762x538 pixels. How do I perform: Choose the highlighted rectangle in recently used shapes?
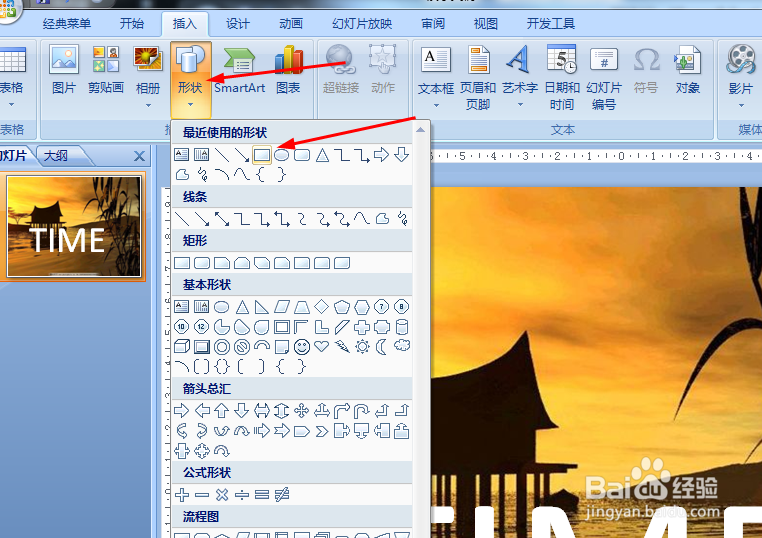262,155
